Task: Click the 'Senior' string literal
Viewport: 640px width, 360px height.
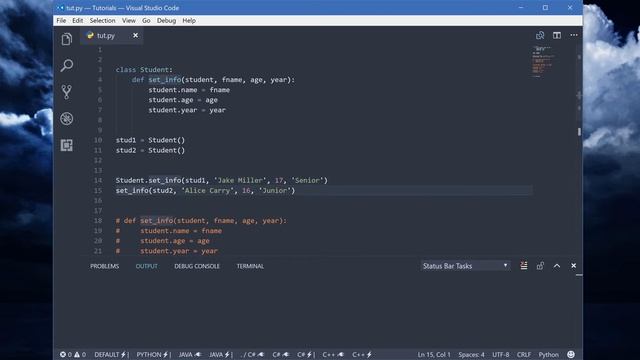Action: [307, 180]
